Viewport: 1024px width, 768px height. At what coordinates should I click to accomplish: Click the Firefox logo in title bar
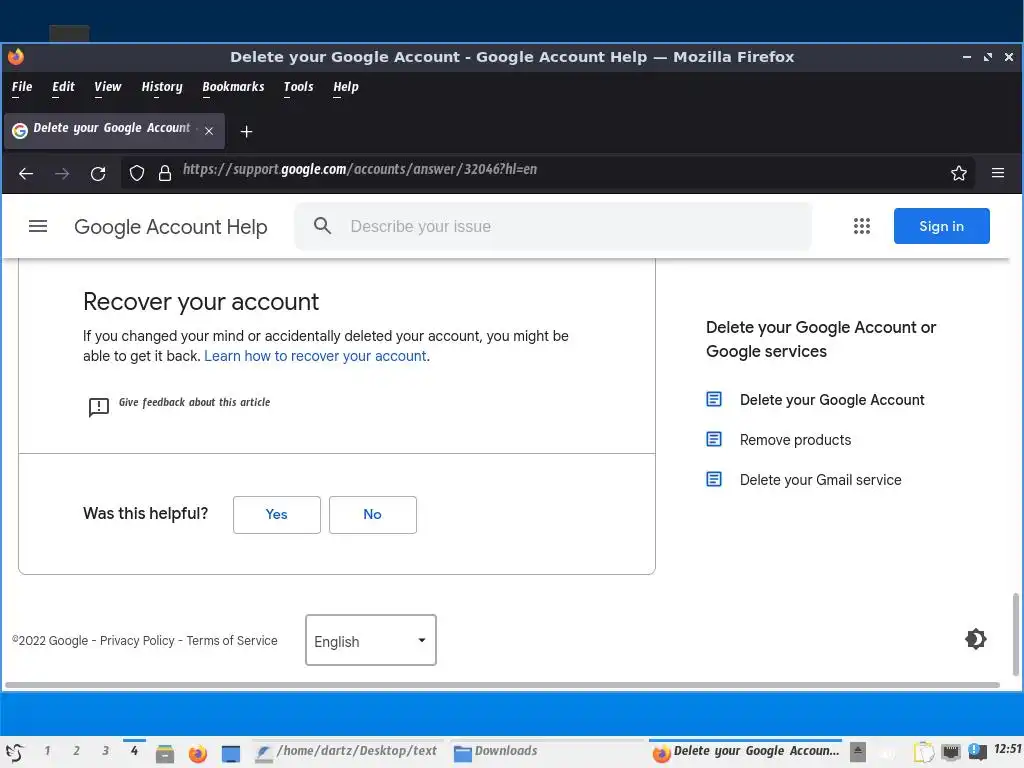tap(16, 57)
